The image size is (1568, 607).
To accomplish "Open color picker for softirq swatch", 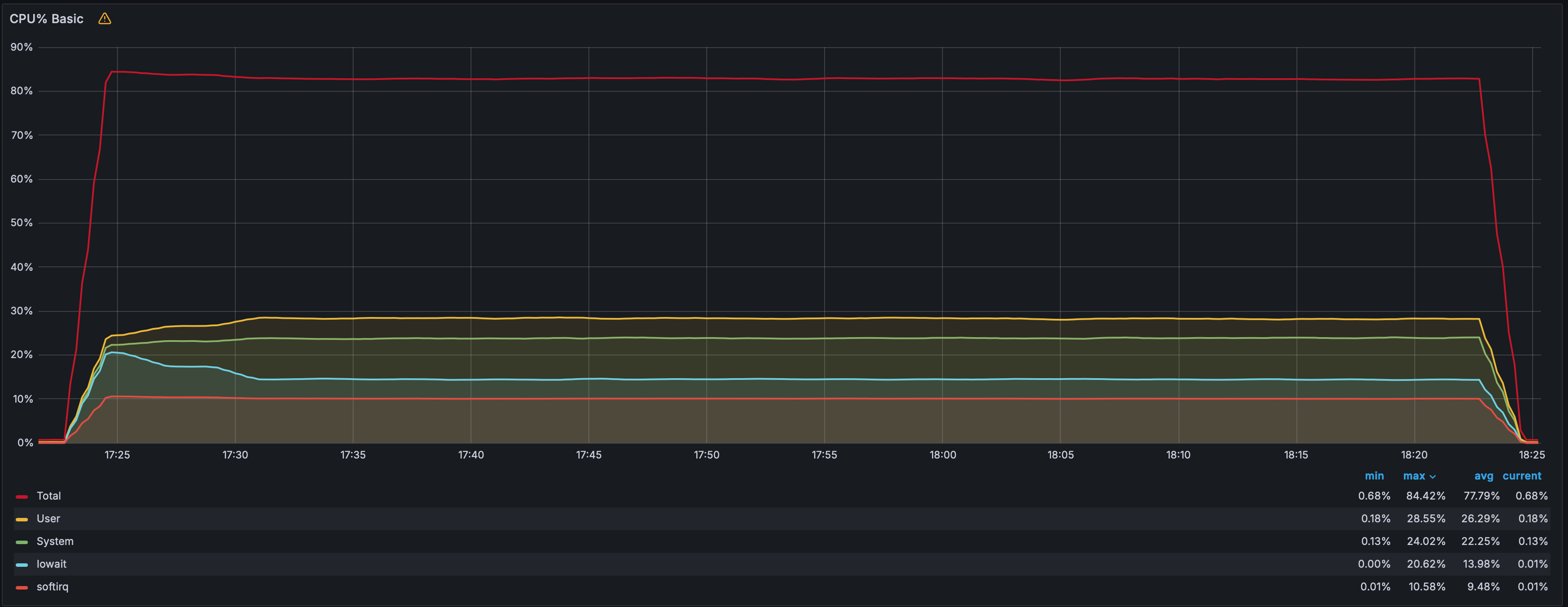I will [22, 587].
